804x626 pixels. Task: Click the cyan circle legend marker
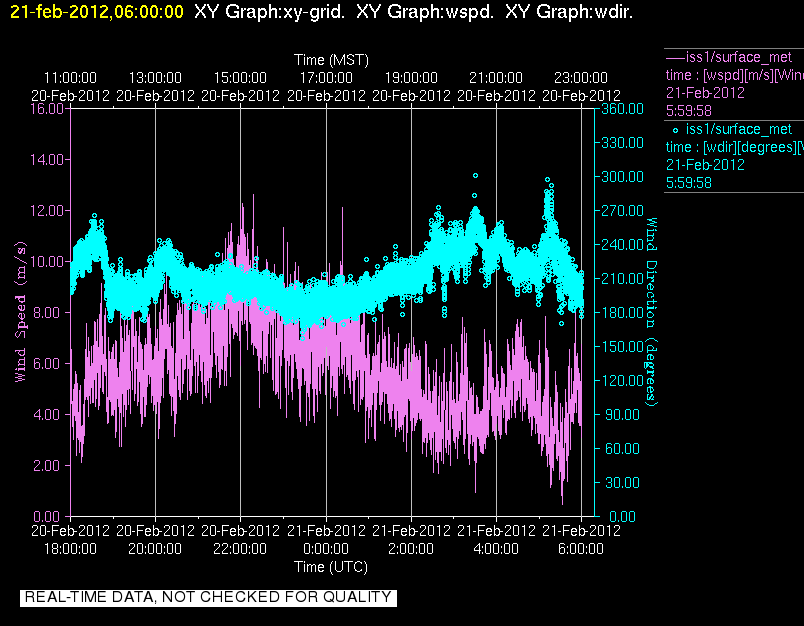coord(675,130)
